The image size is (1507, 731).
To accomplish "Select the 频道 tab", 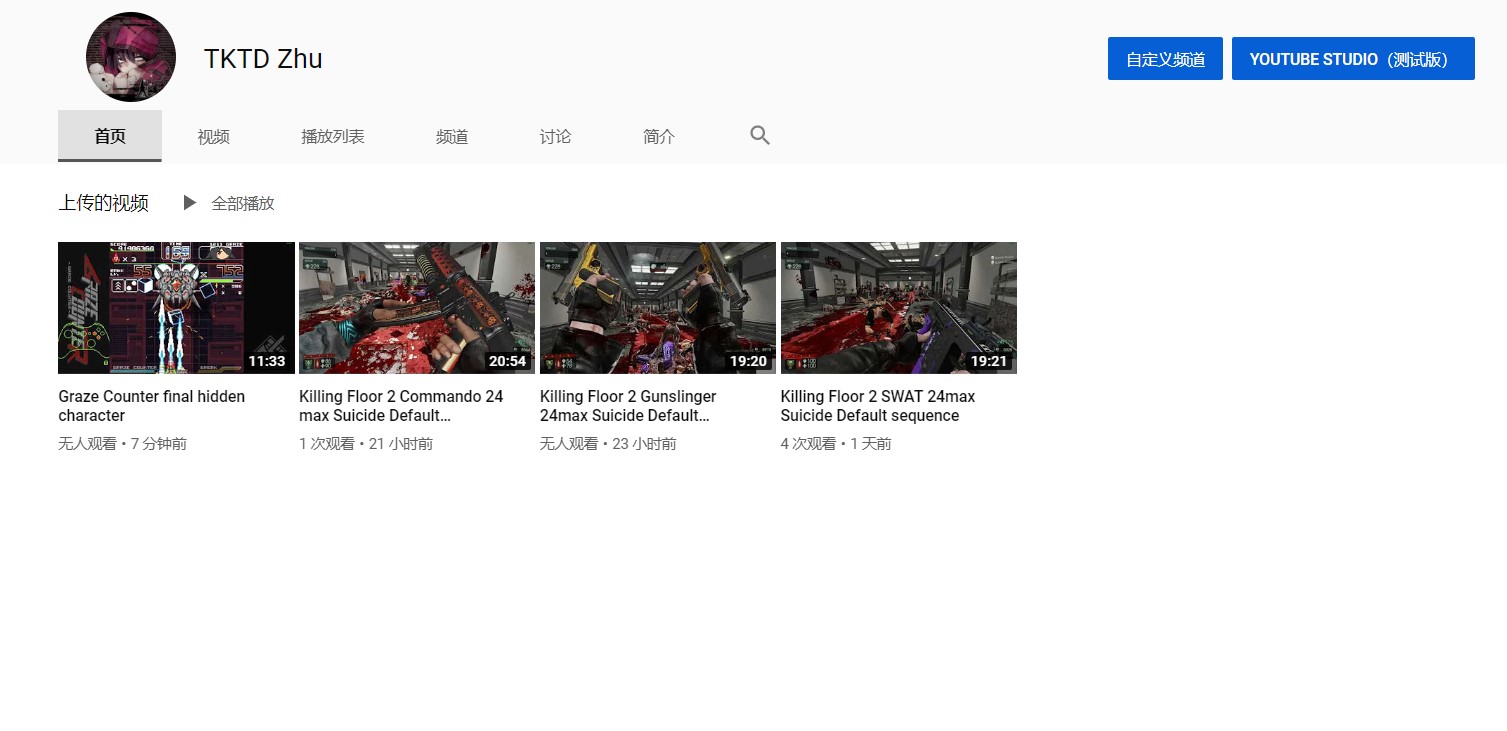I will click(x=452, y=137).
